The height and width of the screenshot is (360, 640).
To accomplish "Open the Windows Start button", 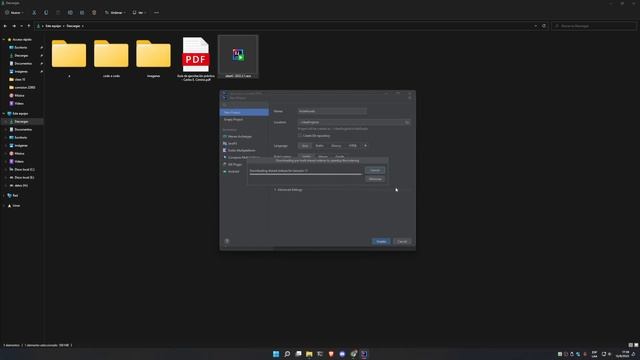I will click(276, 354).
